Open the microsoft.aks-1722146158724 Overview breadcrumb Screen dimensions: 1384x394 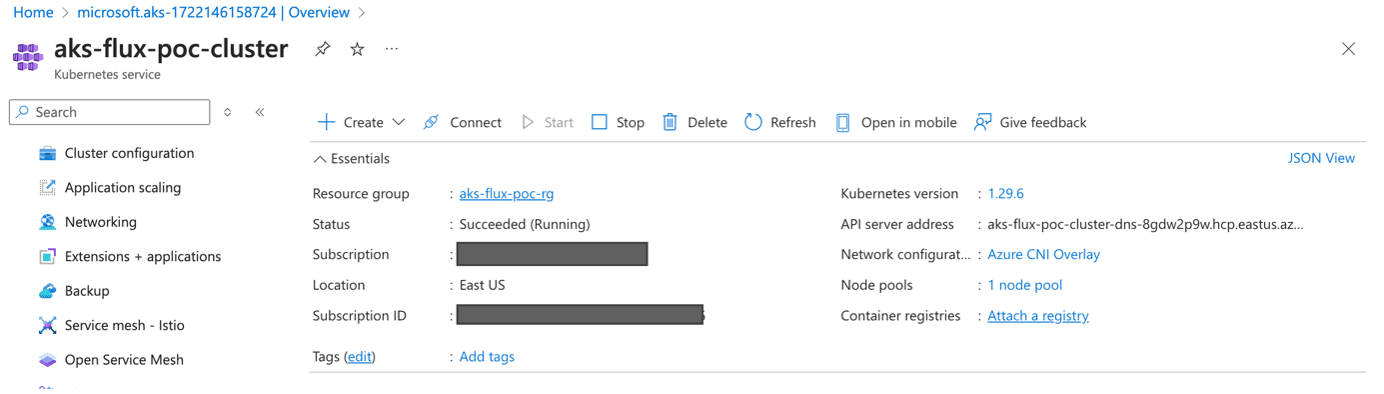tap(213, 13)
